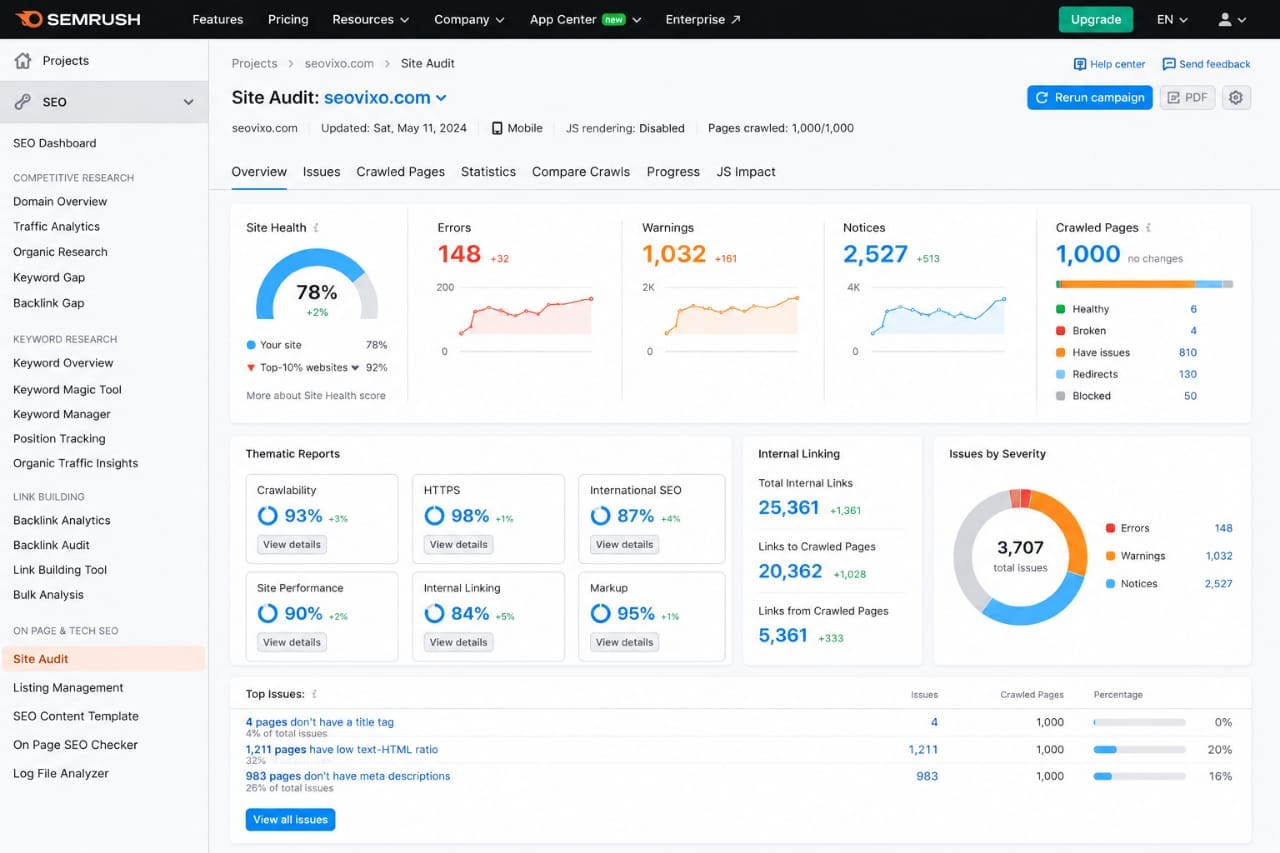This screenshot has height=853, width=1280.
Task: Go to the Statistics tab
Action: point(488,172)
